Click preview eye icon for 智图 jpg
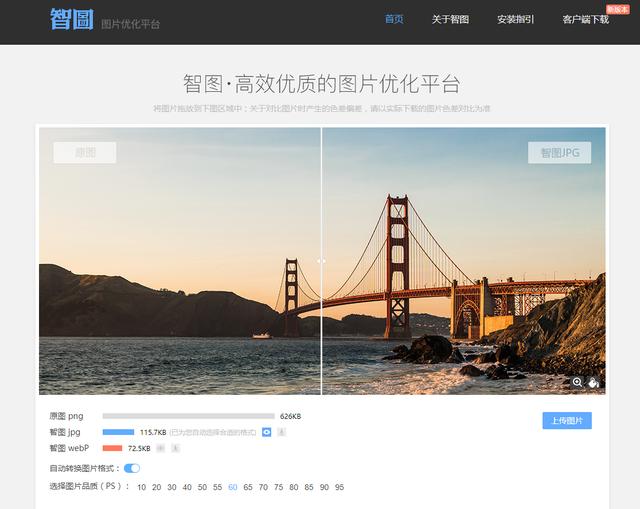 point(266,432)
